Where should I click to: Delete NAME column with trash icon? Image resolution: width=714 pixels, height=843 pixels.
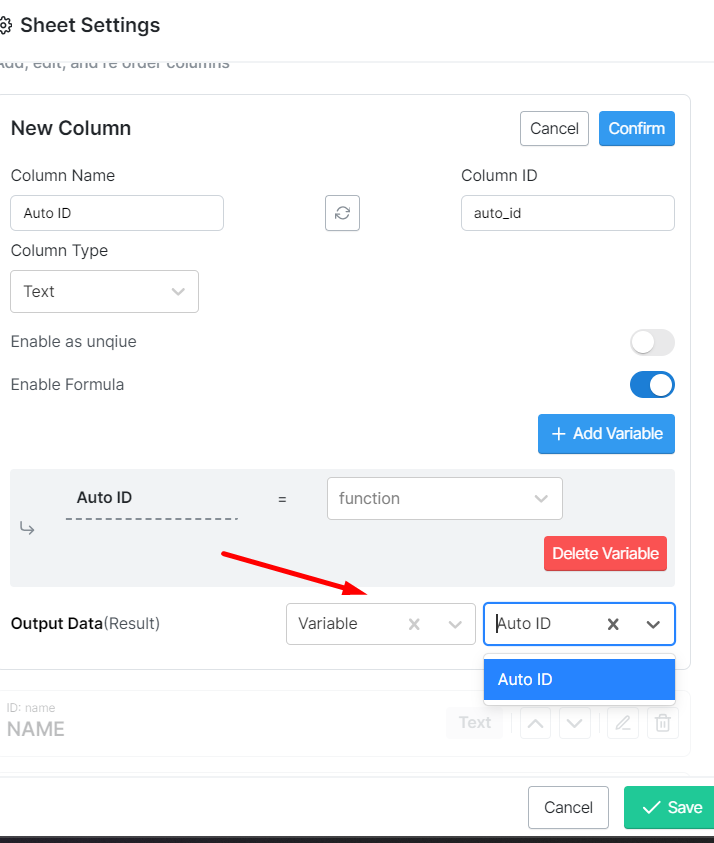coord(662,723)
